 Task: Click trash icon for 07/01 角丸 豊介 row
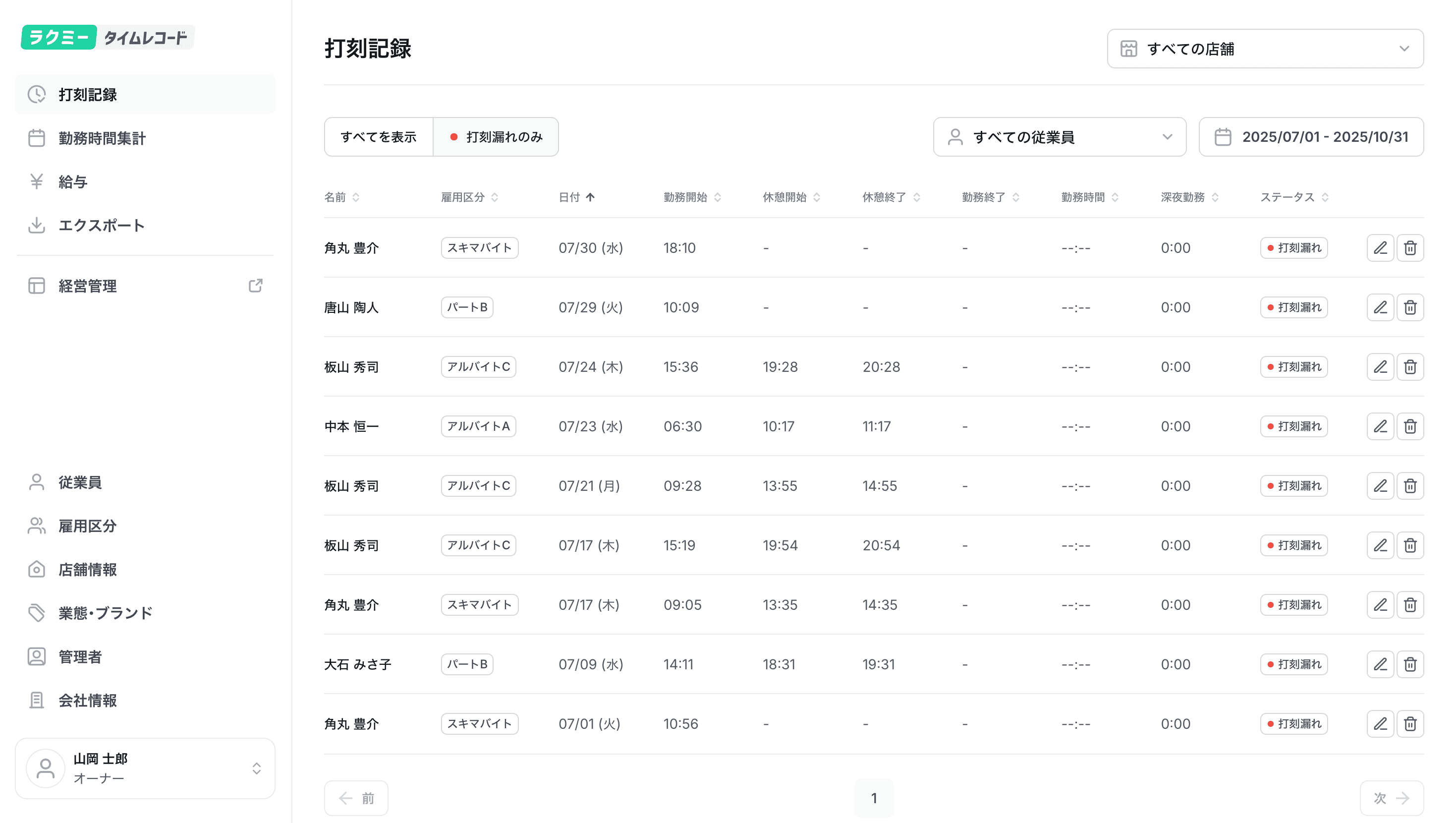1409,723
